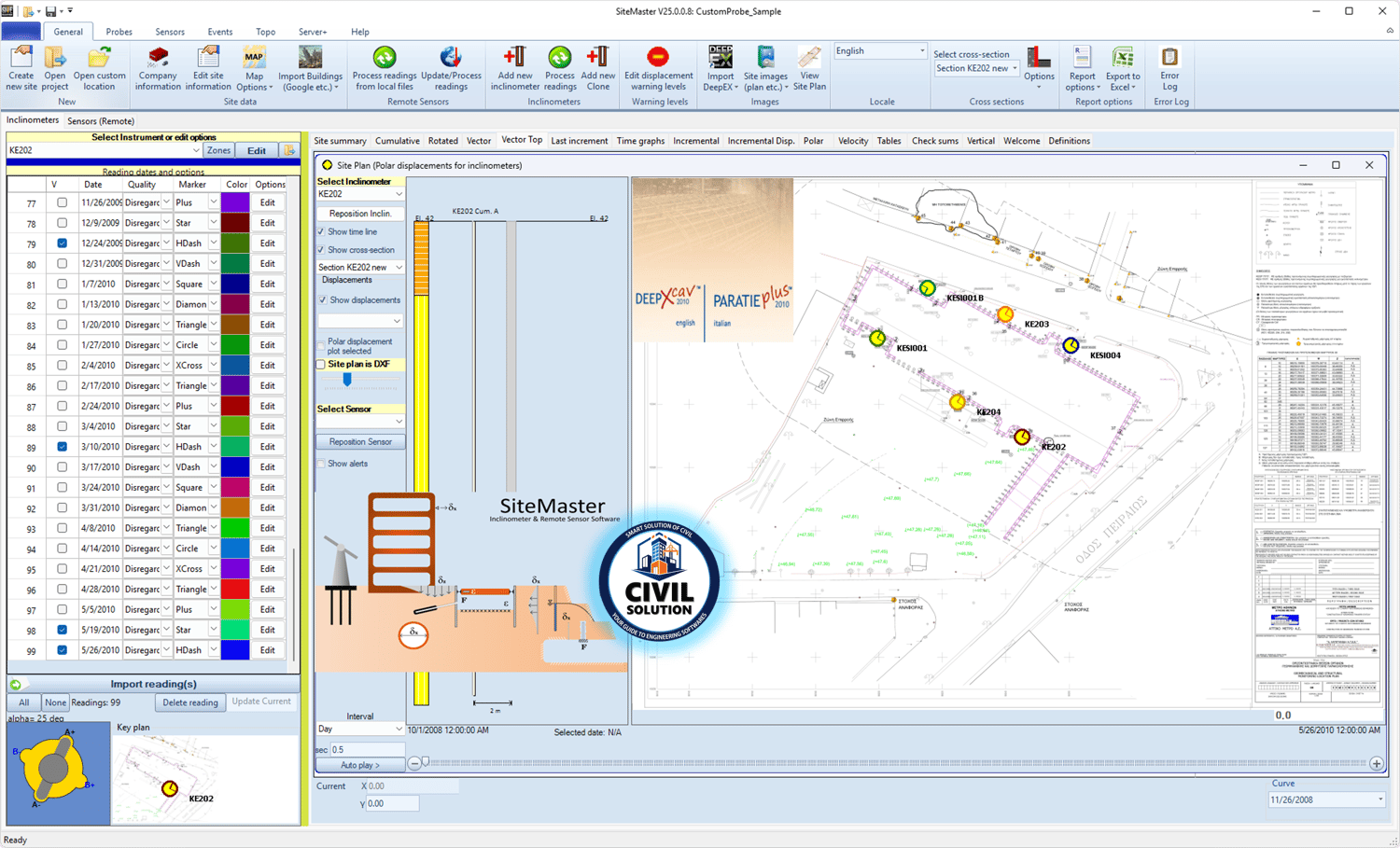Uncheck reading row 89 checkbox
This screenshot has height=848, width=1400.
[x=62, y=447]
